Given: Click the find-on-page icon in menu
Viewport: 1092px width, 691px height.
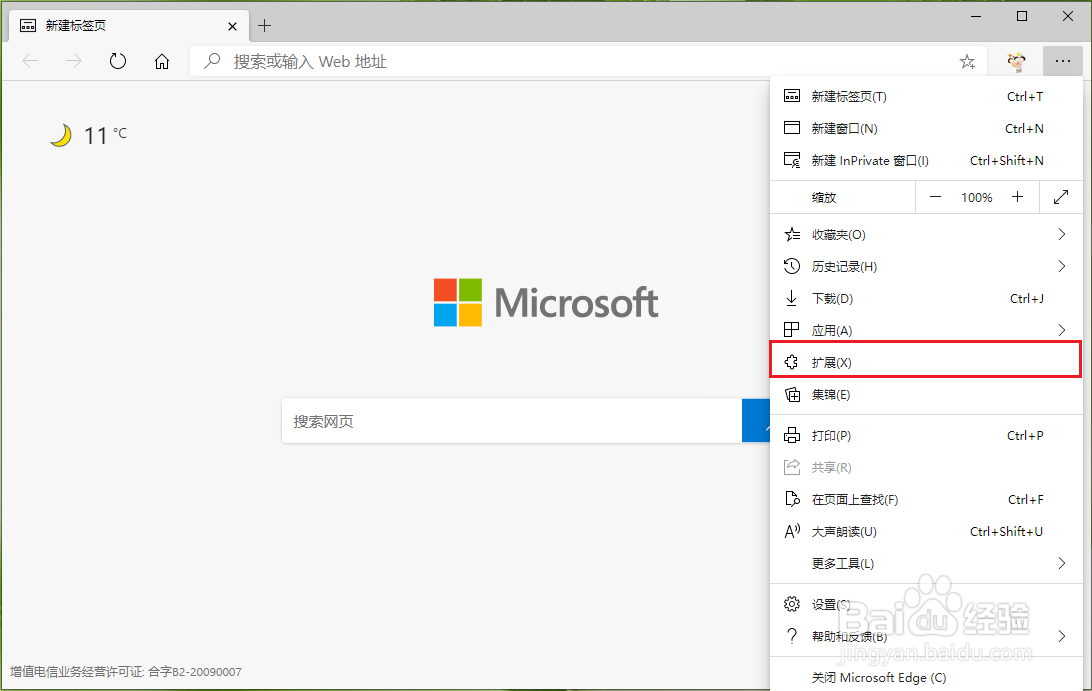Looking at the screenshot, I should coord(793,499).
